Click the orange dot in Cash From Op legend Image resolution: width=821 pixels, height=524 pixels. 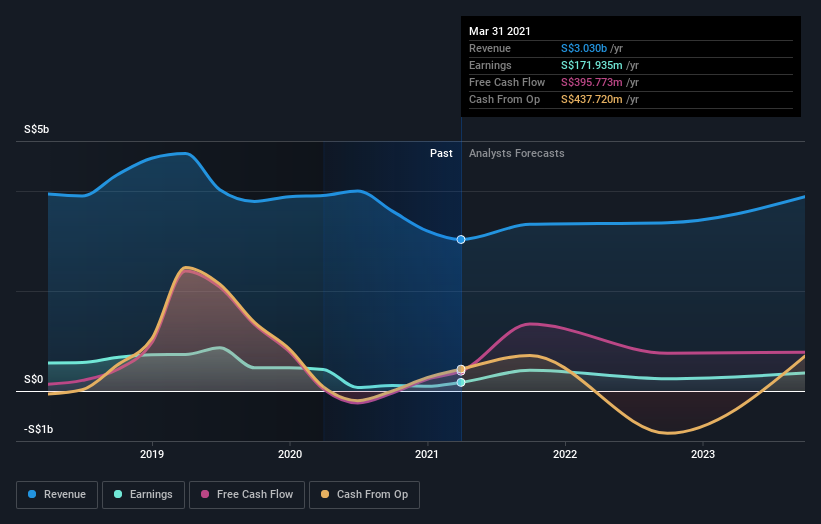325,494
